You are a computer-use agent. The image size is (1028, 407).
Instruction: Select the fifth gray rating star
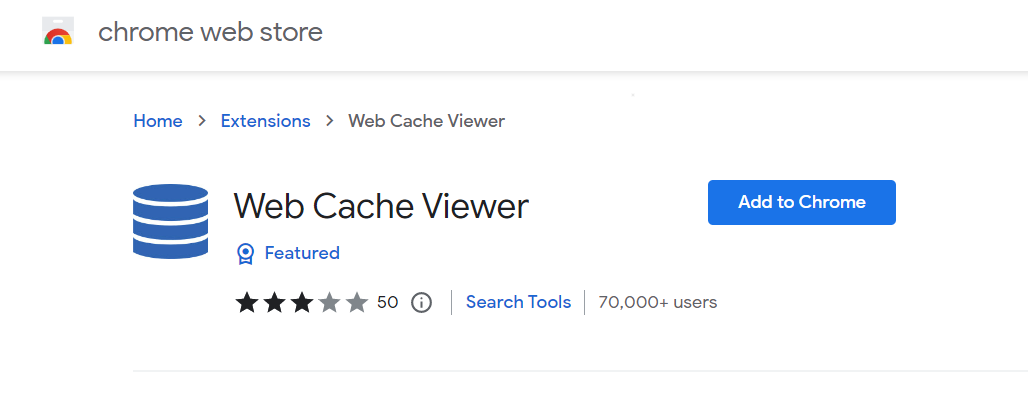tap(357, 302)
